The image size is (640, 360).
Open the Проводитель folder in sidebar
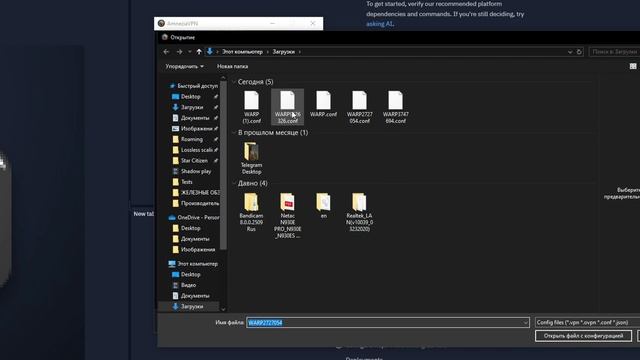tap(200, 203)
